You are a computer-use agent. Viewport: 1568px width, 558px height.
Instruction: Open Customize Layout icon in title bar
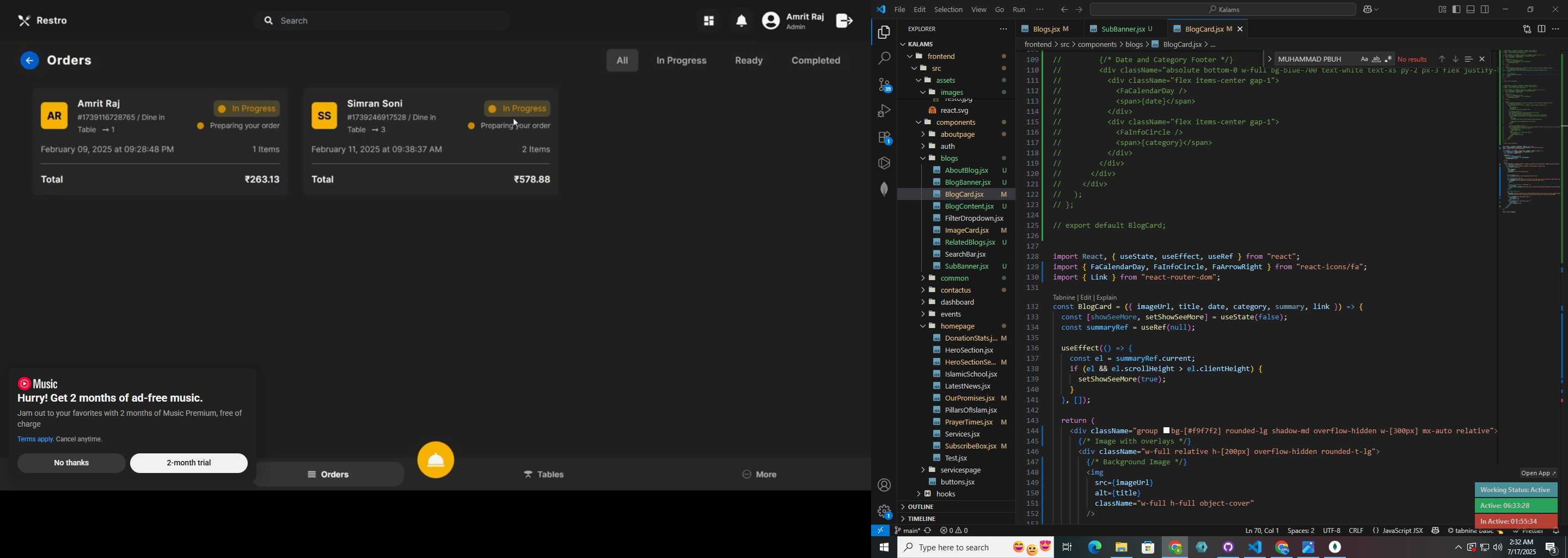[x=1442, y=10]
